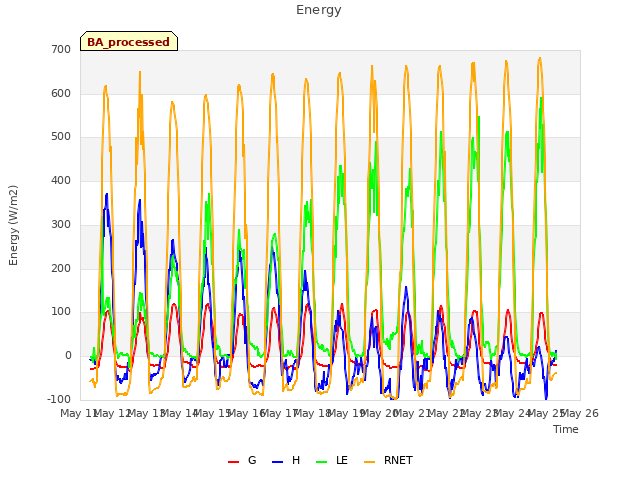Click the -100 y-axis tick label
Viewport: 640px width, 480px height.
[x=59, y=399]
